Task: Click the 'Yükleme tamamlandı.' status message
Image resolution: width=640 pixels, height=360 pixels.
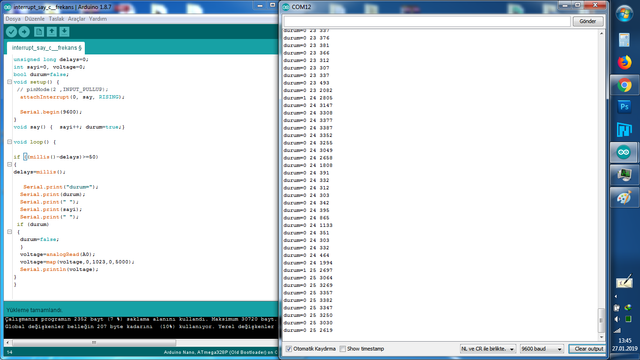Action: 34,310
